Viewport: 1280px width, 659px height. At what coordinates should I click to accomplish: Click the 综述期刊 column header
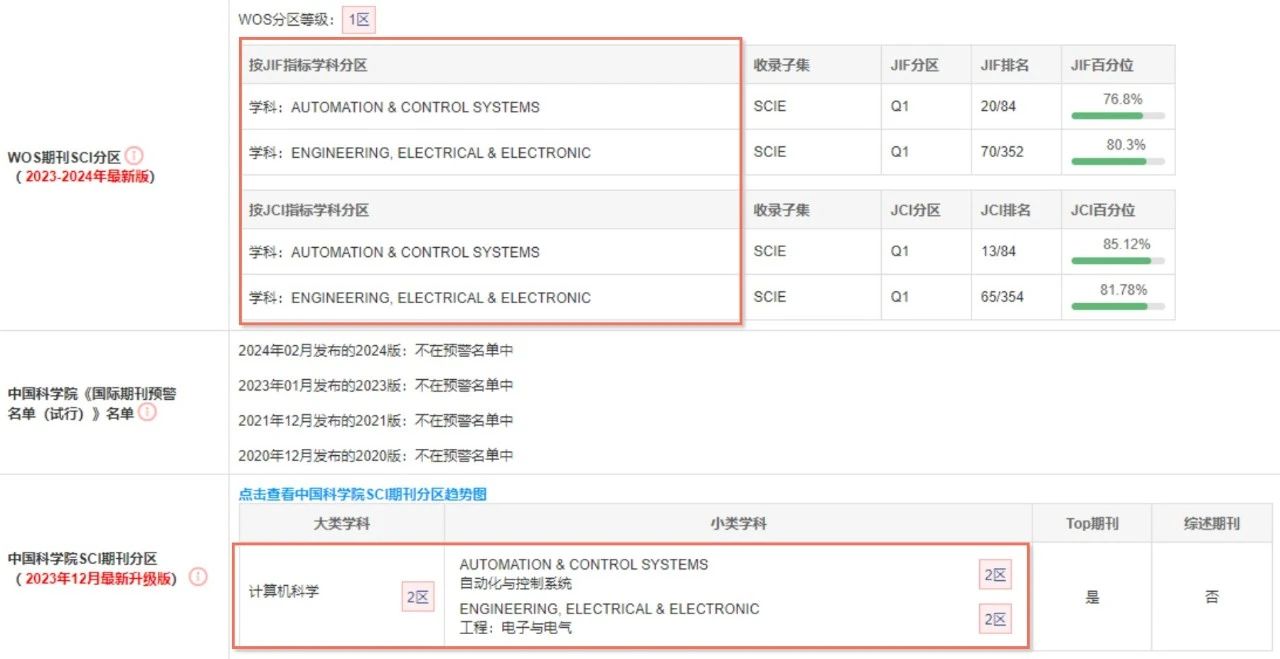click(x=1212, y=523)
